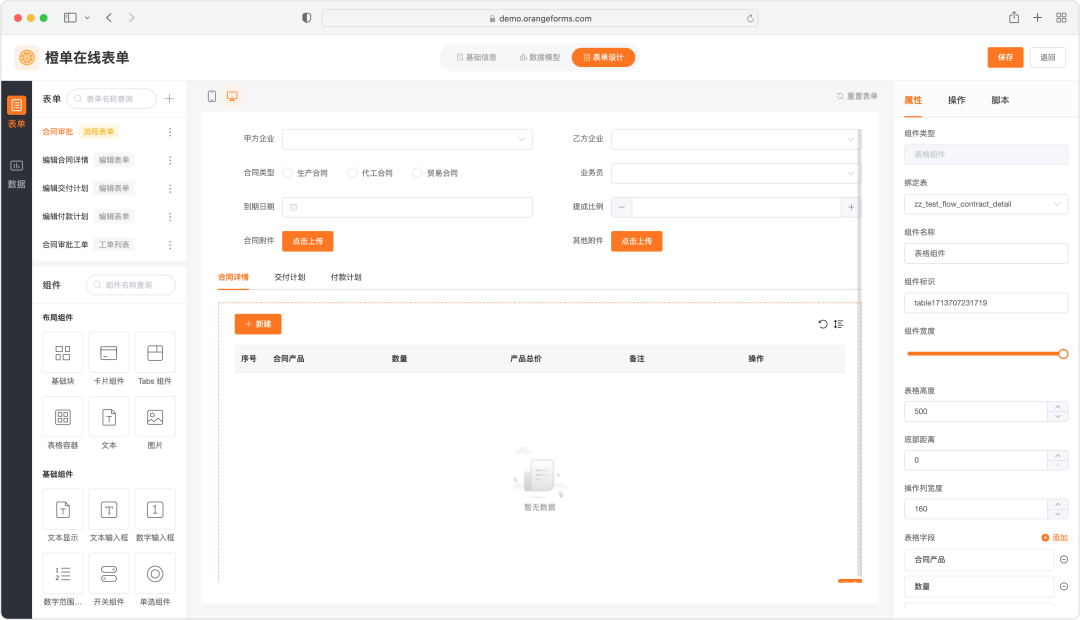Click the 组件名称 input field
This screenshot has height=620, width=1080.
(986, 254)
